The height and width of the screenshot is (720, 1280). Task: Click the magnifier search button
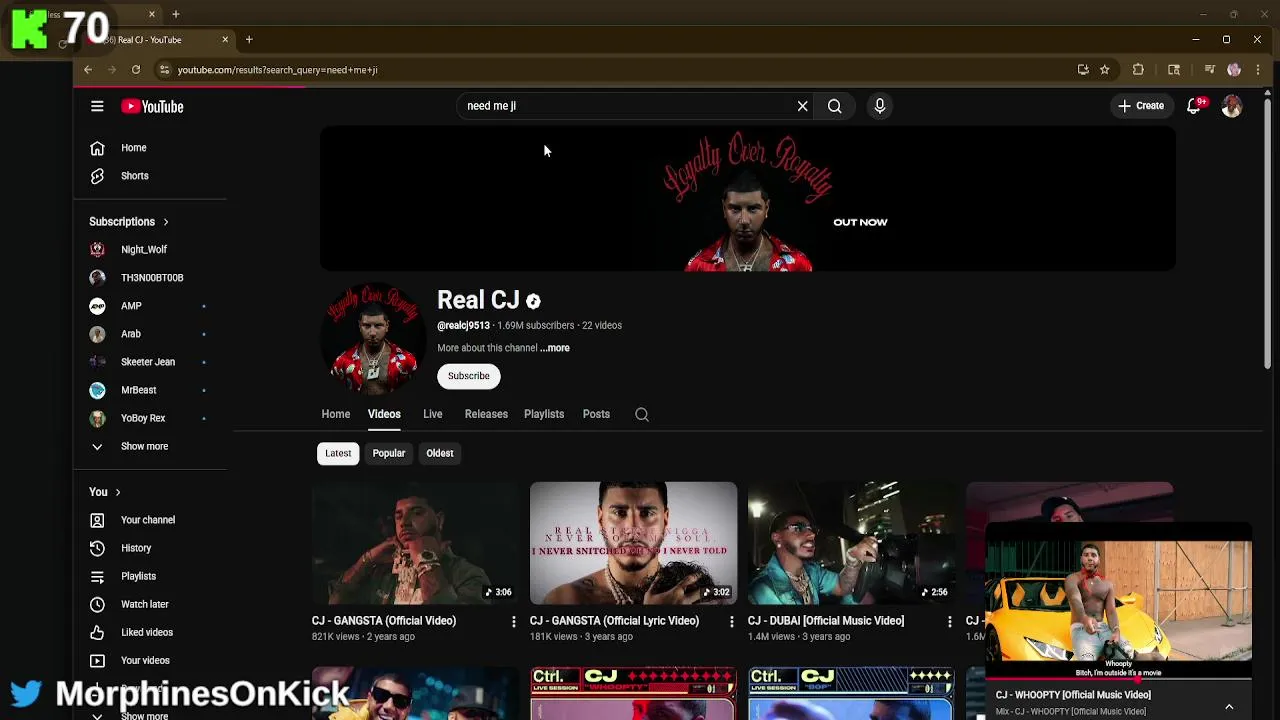[834, 106]
